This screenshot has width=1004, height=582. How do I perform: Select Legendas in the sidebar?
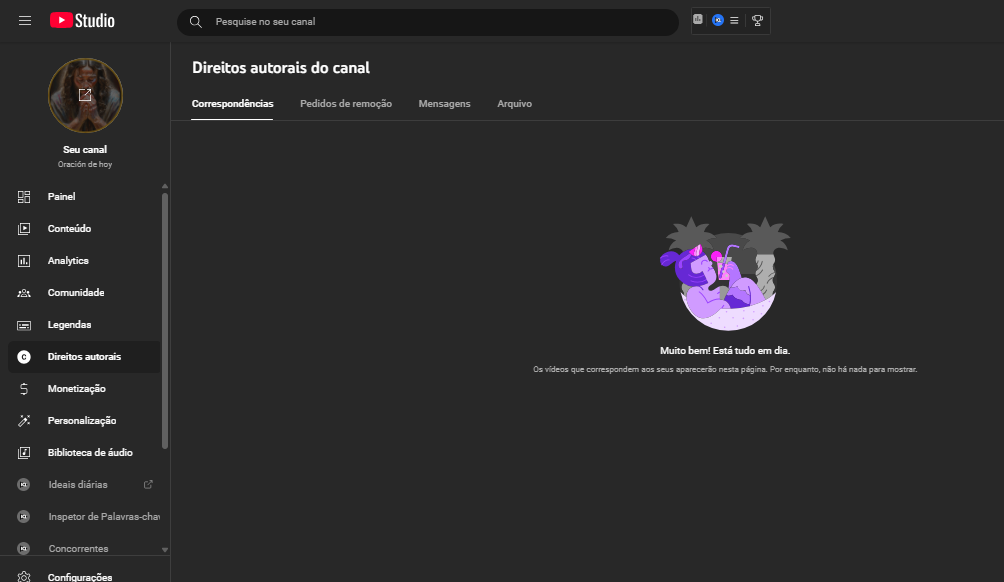point(69,325)
